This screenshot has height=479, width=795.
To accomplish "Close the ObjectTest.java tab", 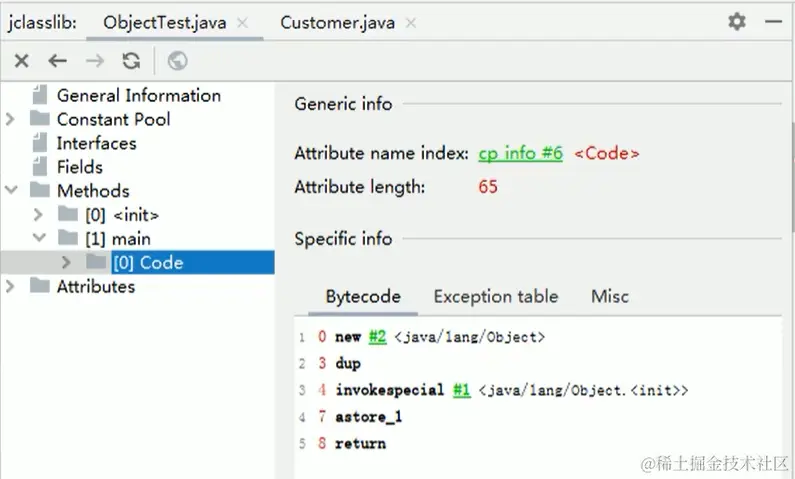I will (x=242, y=23).
